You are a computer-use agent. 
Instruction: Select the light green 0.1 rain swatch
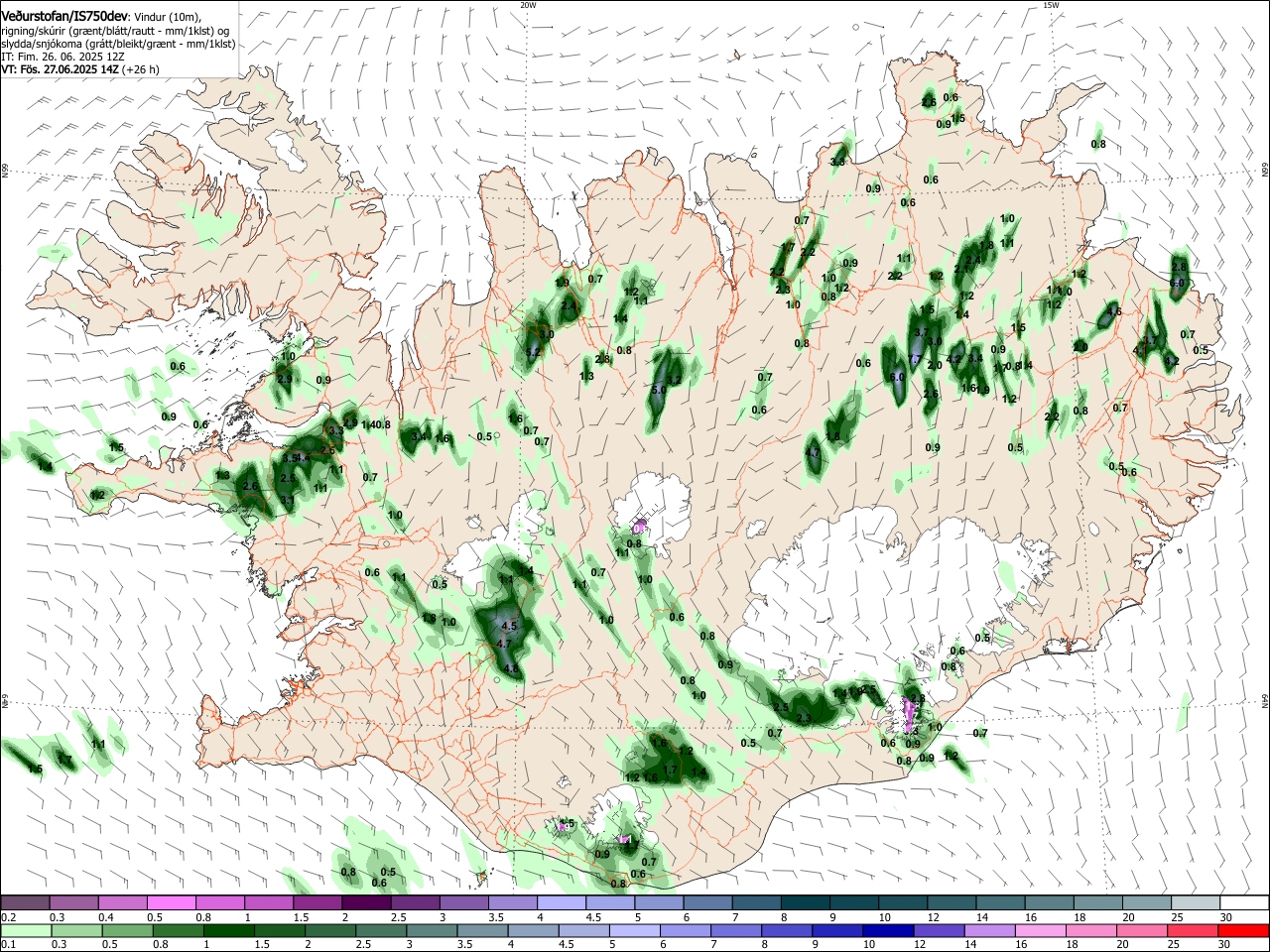pyautogui.click(x=25, y=930)
